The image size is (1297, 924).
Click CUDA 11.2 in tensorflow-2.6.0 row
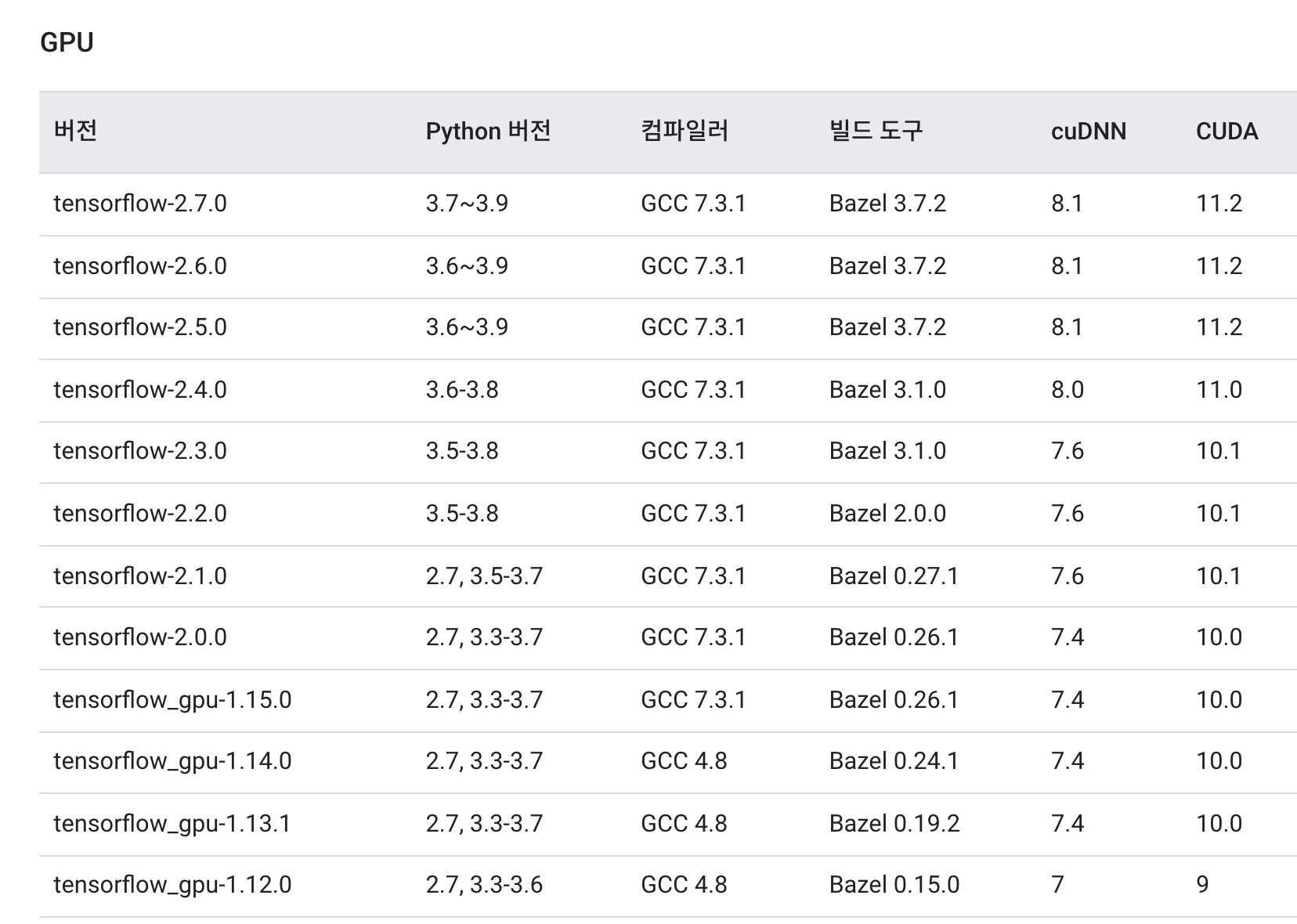click(1219, 266)
